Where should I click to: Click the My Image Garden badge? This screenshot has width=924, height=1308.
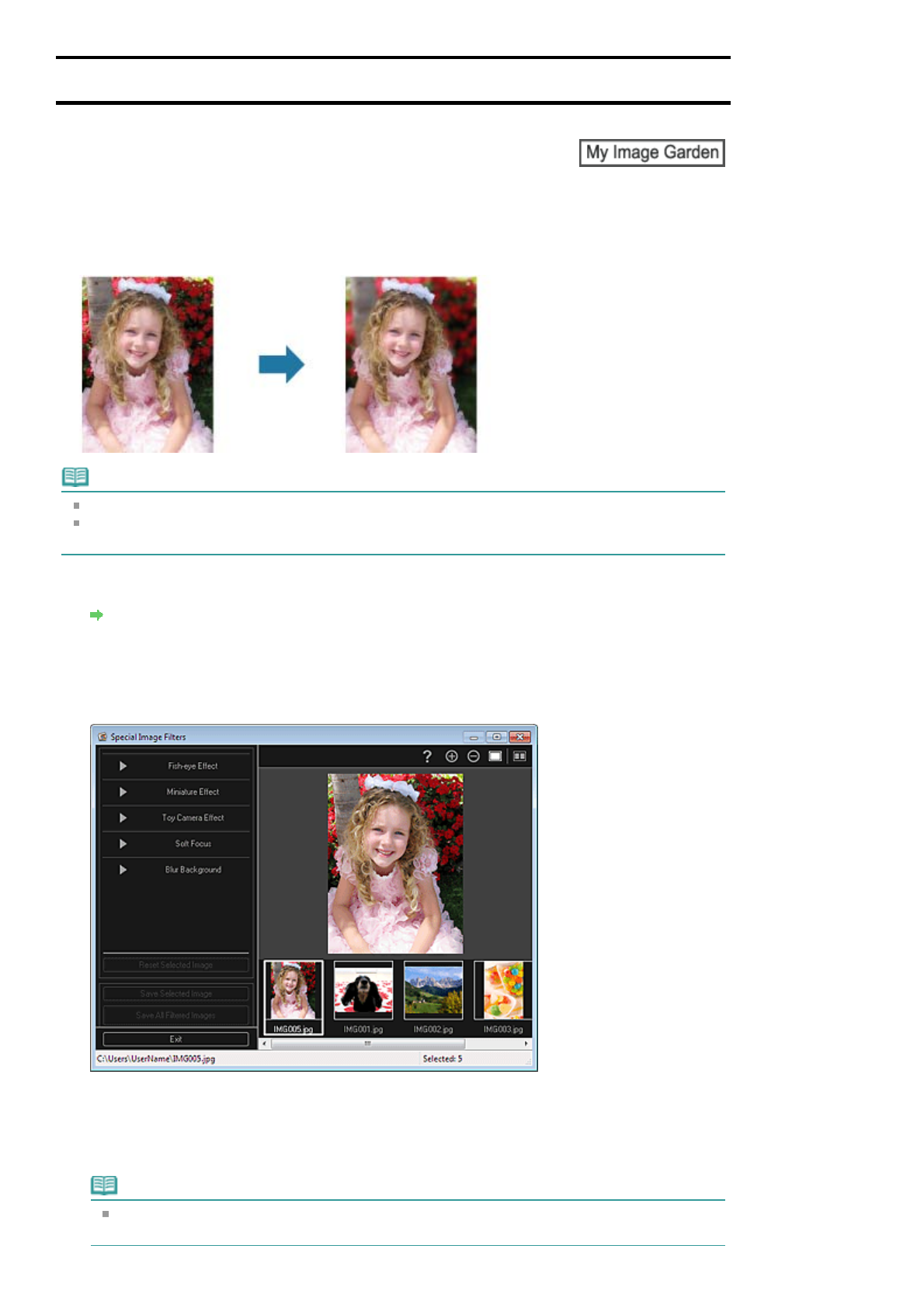651,152
